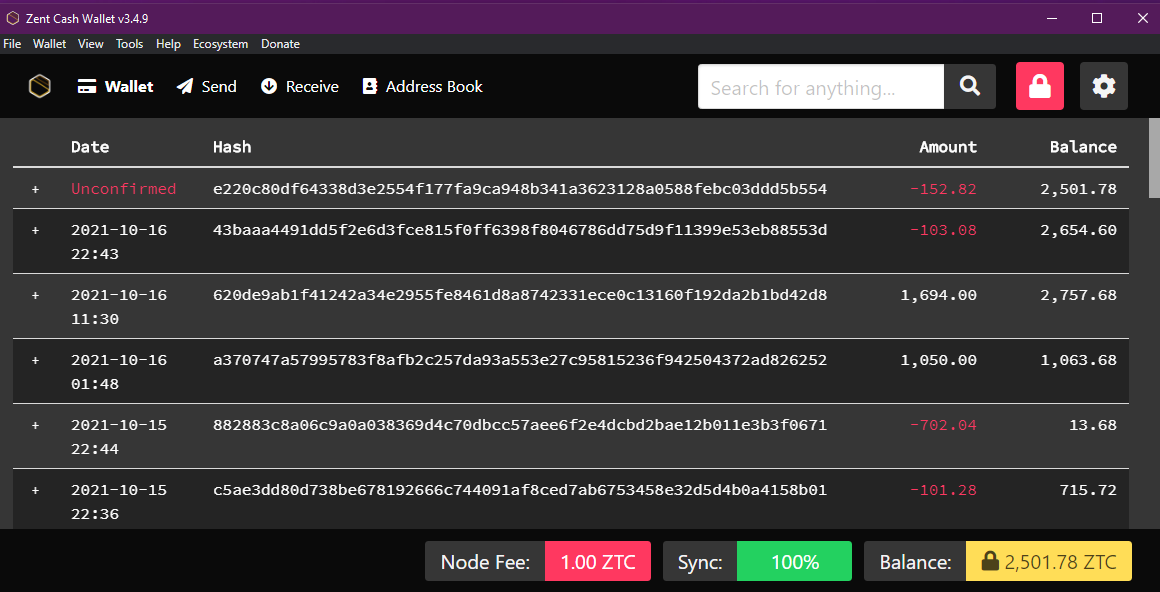Viewport: 1160px width, 592px height.
Task: Expand the 2021-10-16 01:48 transaction
Action: [35, 360]
